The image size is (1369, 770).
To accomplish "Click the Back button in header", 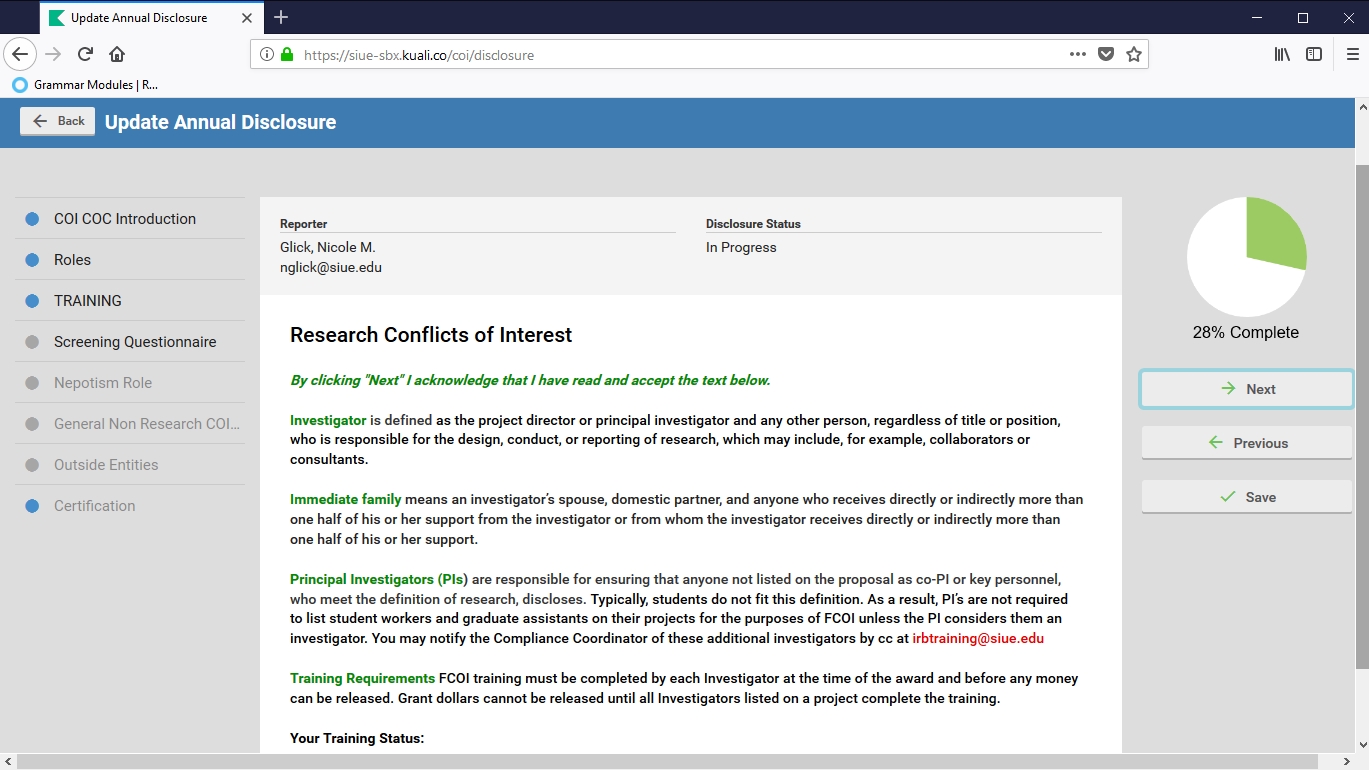I will click(x=58, y=121).
